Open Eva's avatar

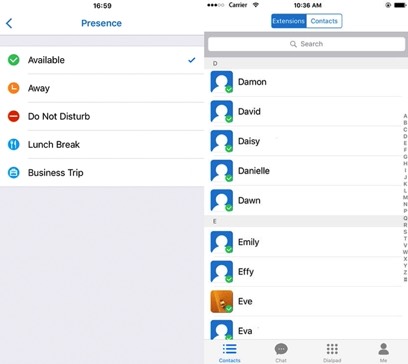(222, 330)
